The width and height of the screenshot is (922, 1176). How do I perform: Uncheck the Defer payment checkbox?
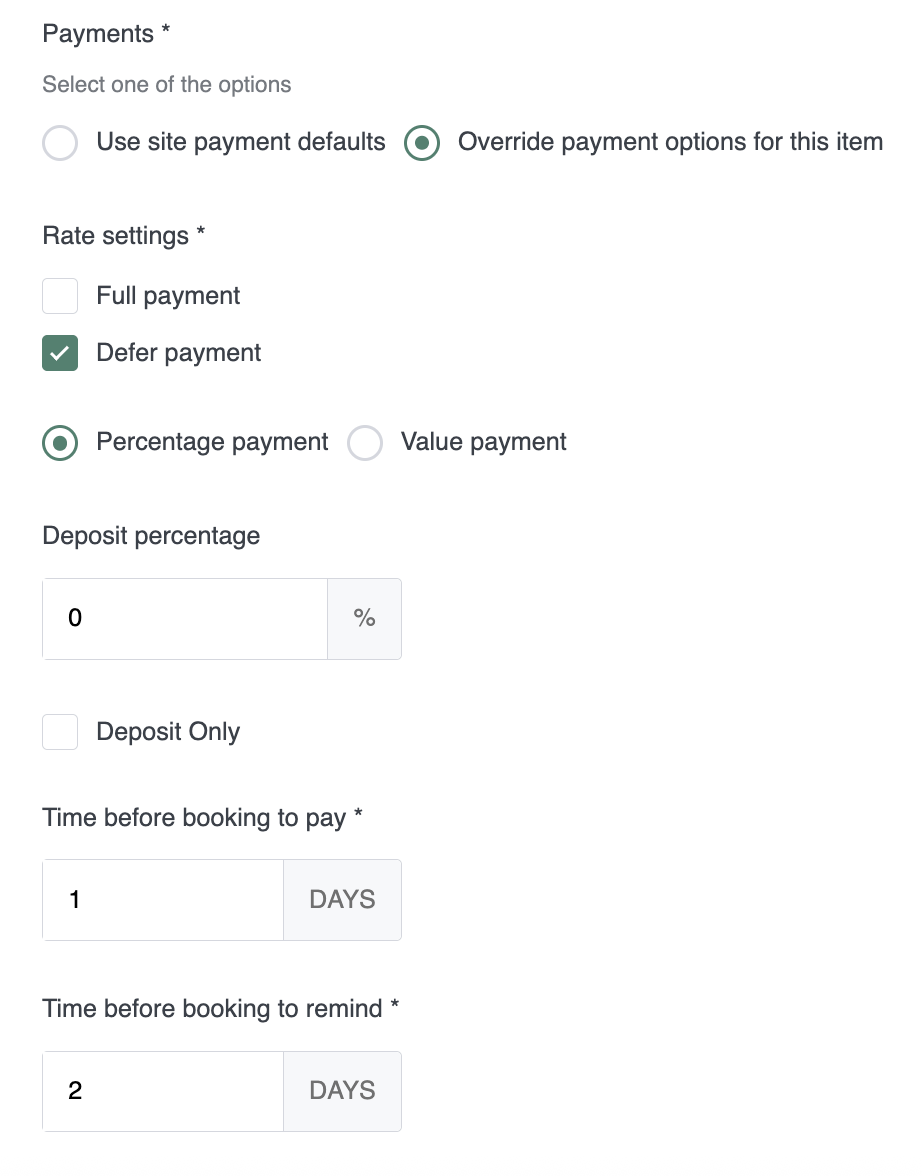(x=60, y=353)
